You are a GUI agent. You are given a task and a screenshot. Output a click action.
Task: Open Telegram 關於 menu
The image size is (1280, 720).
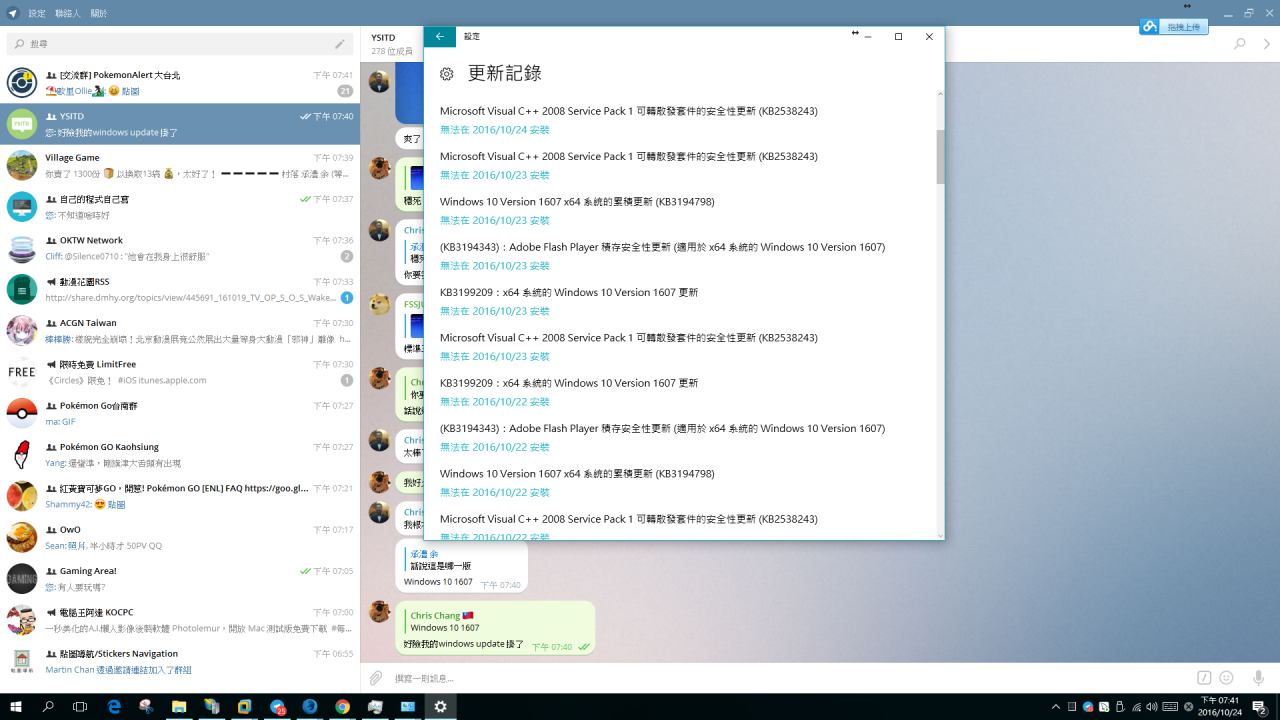[99, 13]
